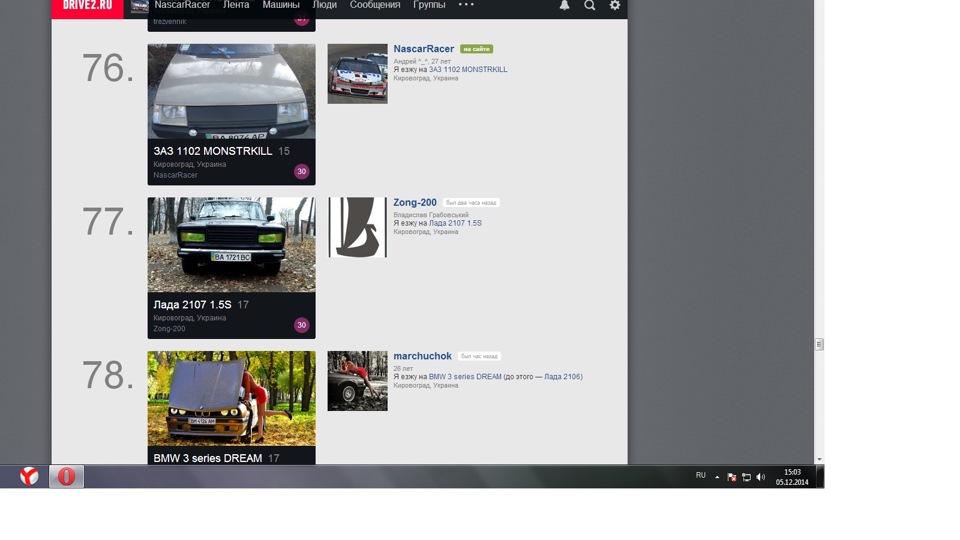Click Zong-200 owner name on Лада card
960x540 pixels.
tap(169, 329)
